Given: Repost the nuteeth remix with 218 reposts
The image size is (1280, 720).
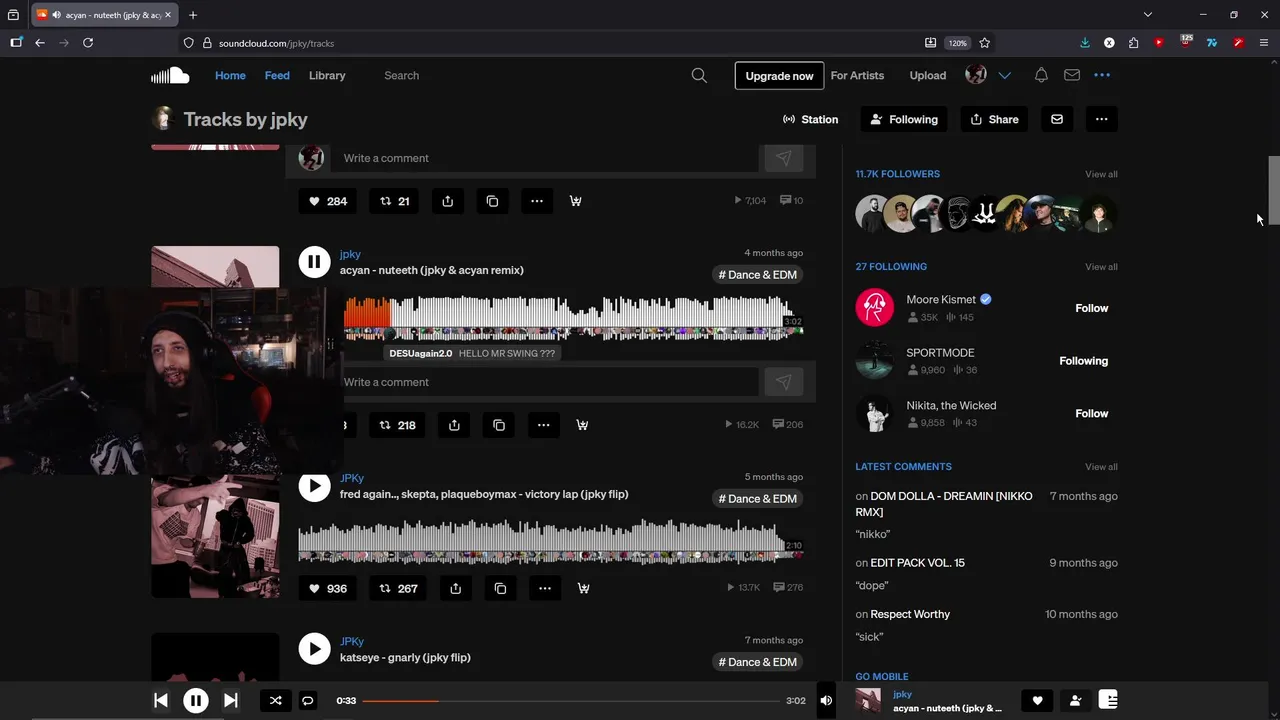Looking at the screenshot, I should tap(397, 425).
